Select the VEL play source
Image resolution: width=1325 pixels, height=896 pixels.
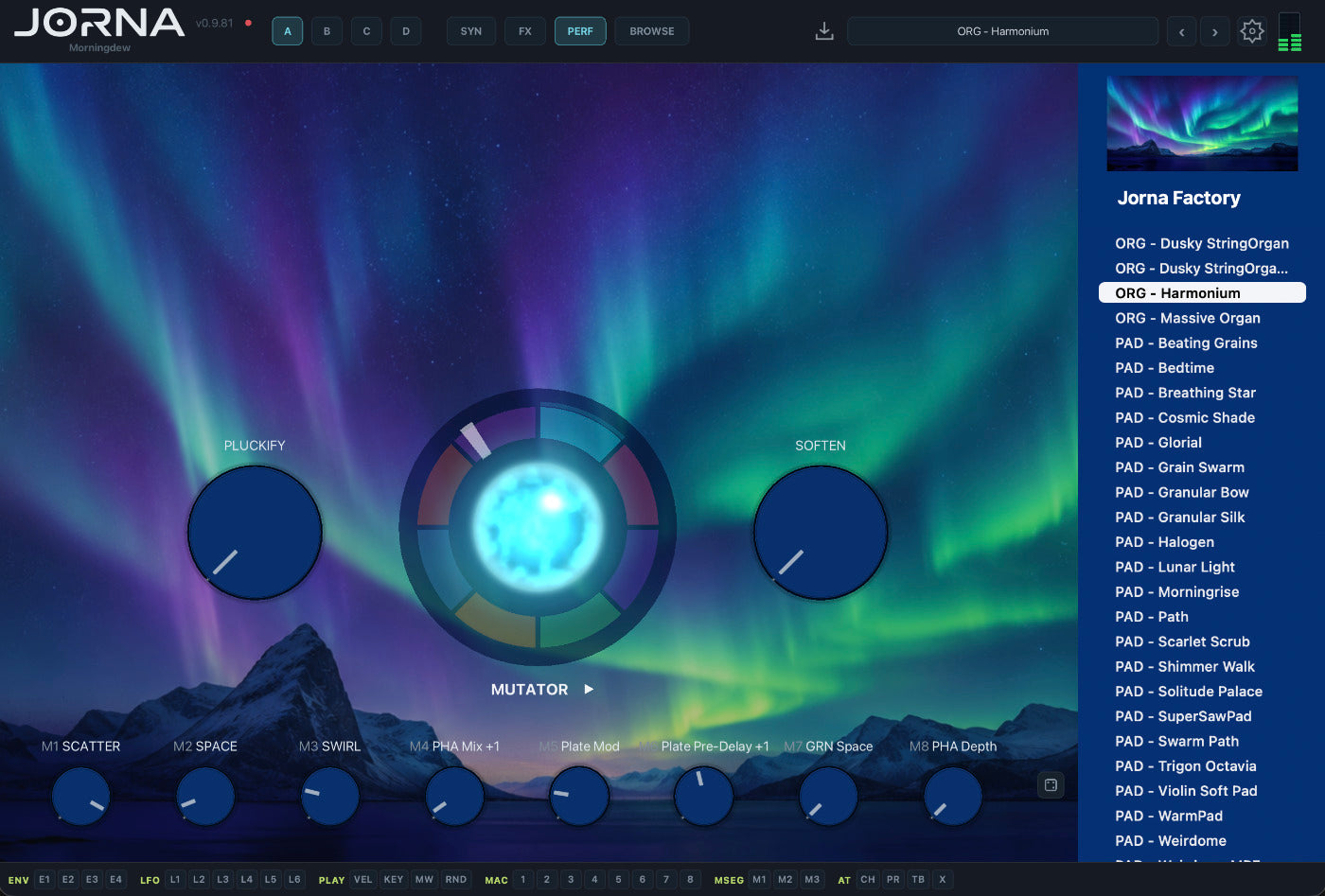tap(363, 880)
